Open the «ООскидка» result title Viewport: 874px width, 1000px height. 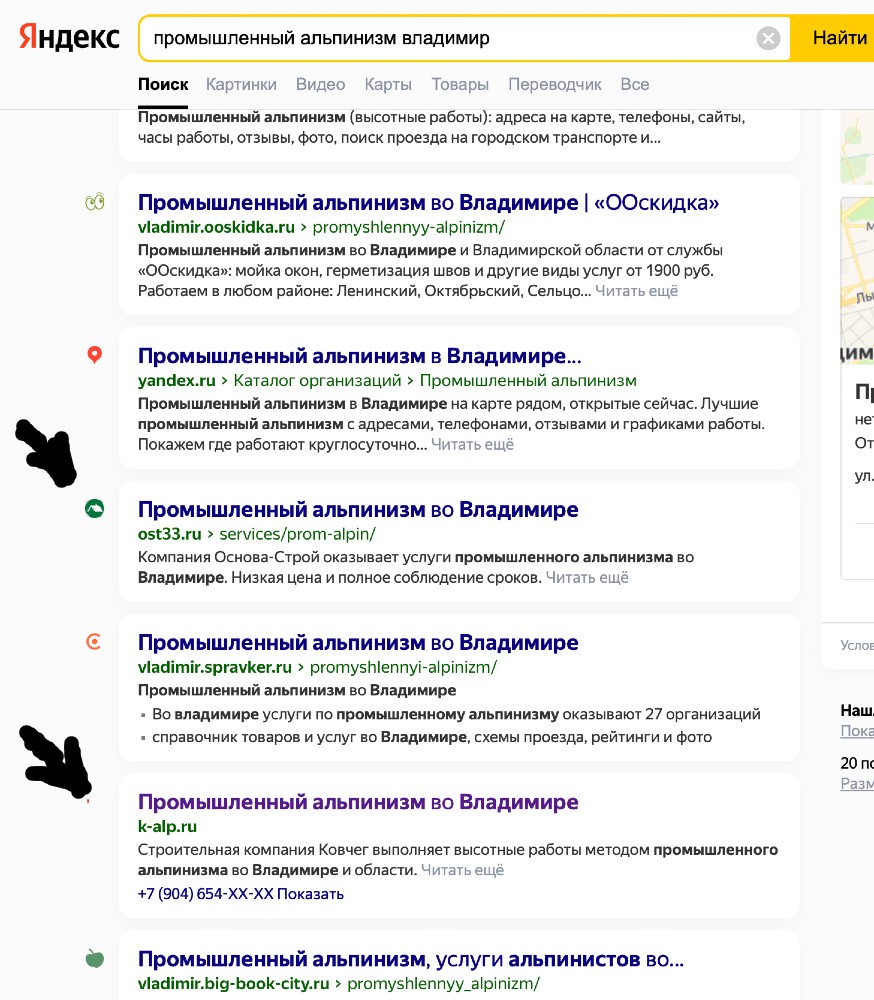tap(428, 202)
